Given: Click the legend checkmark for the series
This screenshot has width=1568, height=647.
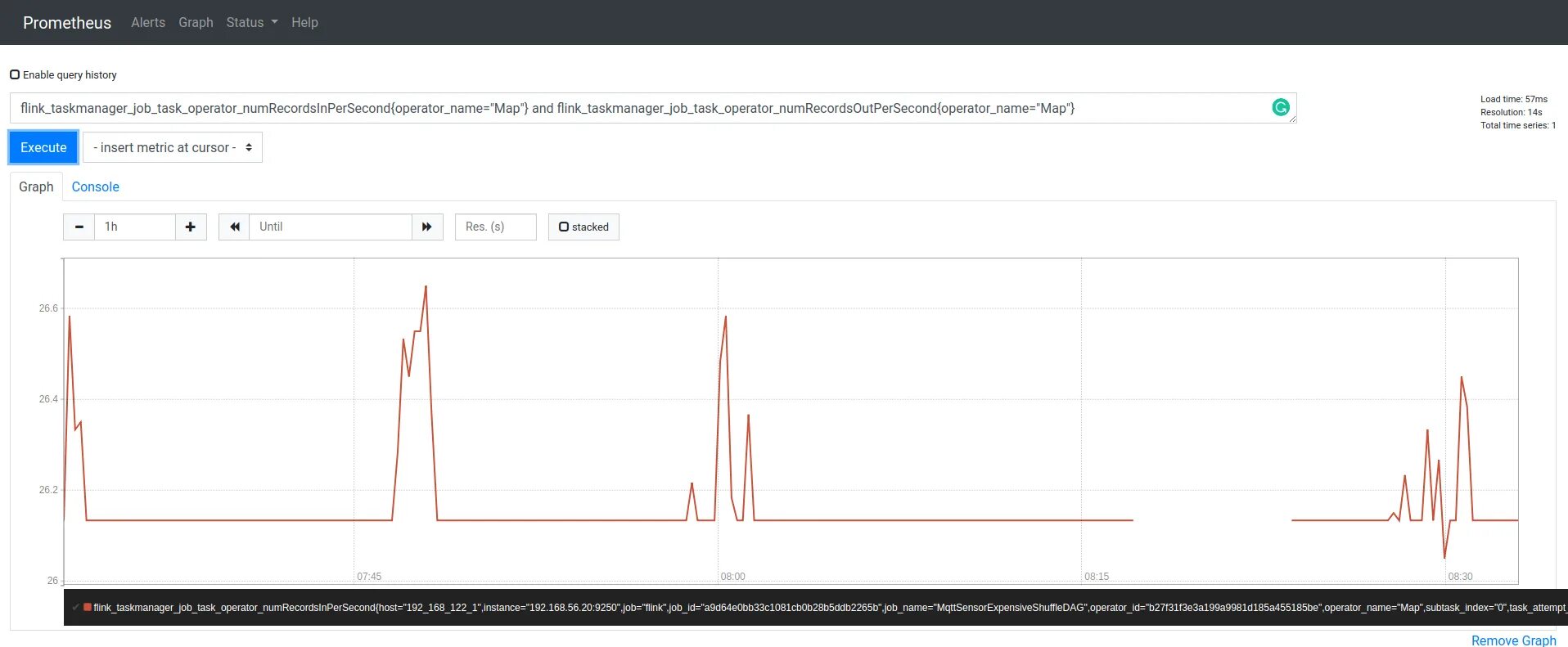Looking at the screenshot, I should (x=75, y=607).
